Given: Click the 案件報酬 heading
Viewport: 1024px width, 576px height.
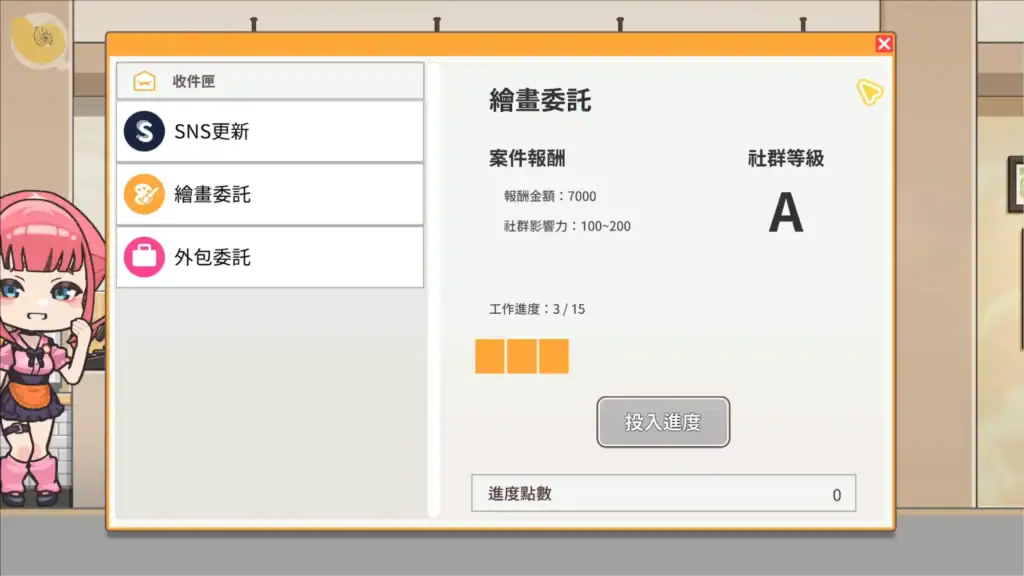Looking at the screenshot, I should click(527, 158).
